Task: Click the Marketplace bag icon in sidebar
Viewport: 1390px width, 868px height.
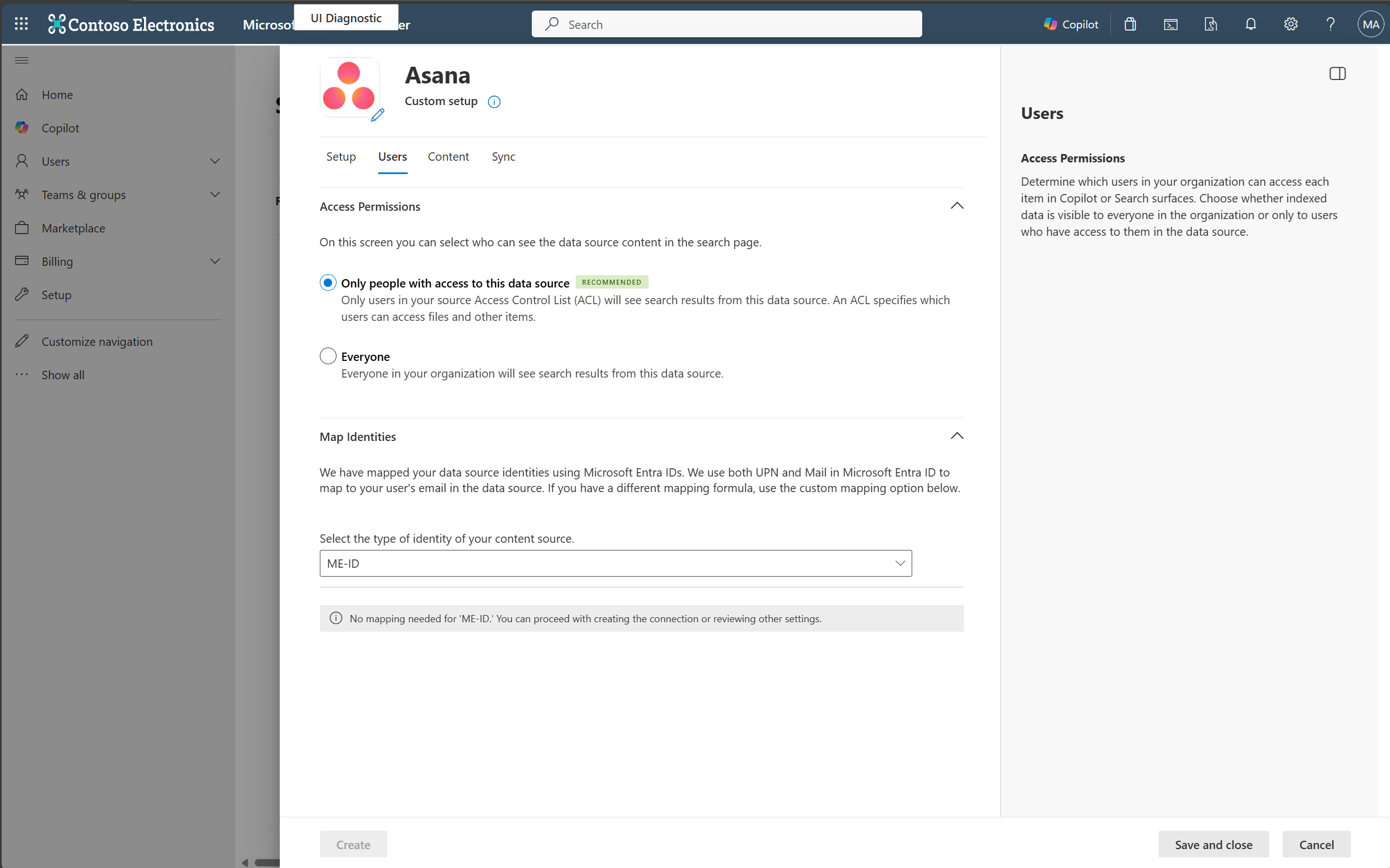Action: (22, 227)
